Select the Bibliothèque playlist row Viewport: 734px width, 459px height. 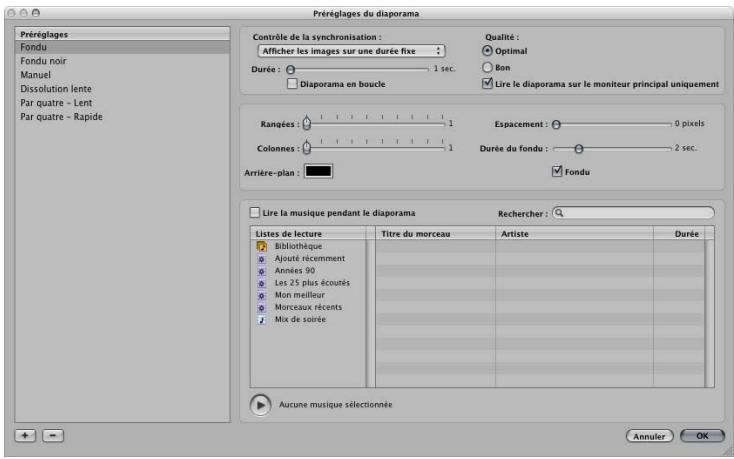tap(308, 246)
